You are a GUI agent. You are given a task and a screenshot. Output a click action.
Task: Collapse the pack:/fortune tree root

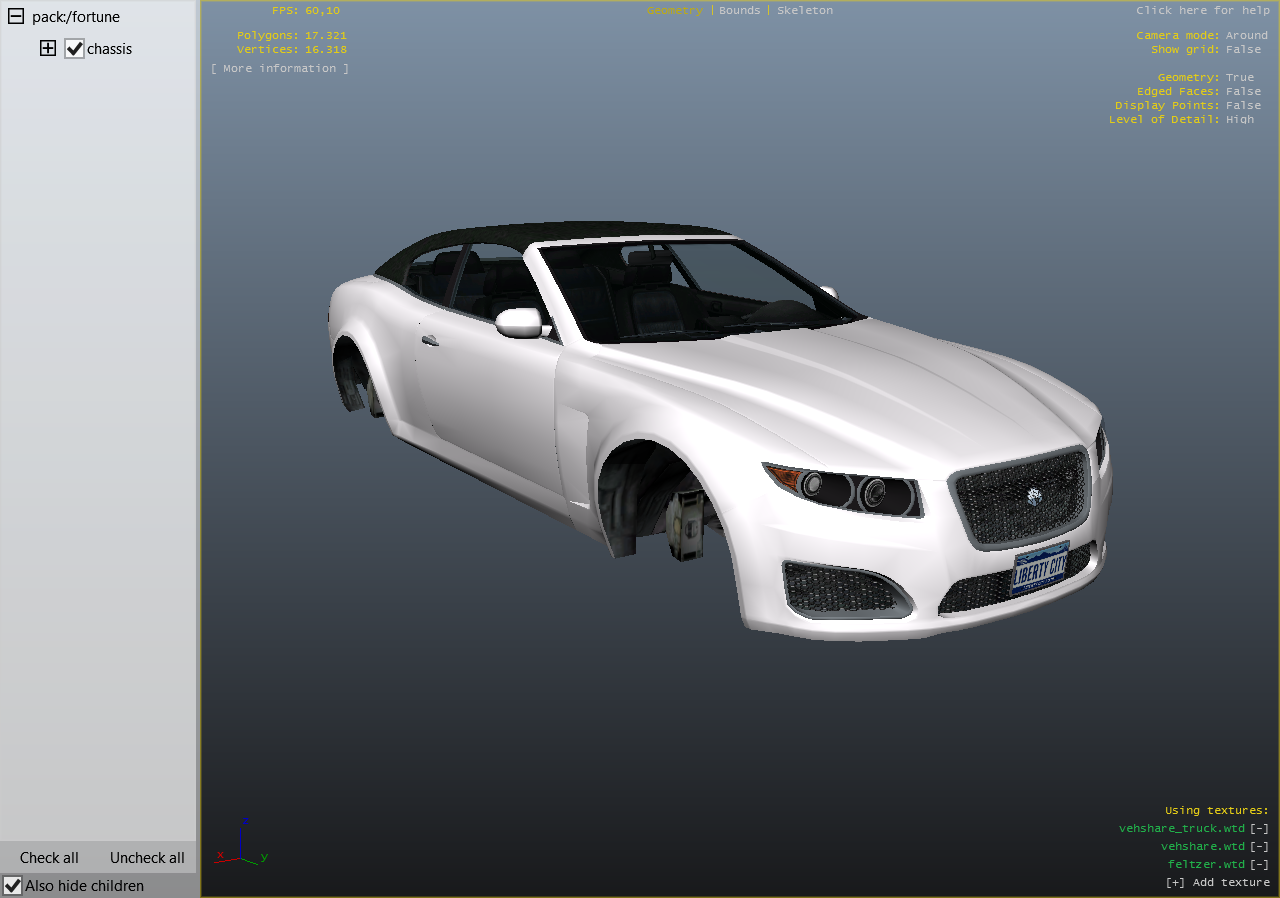16,16
